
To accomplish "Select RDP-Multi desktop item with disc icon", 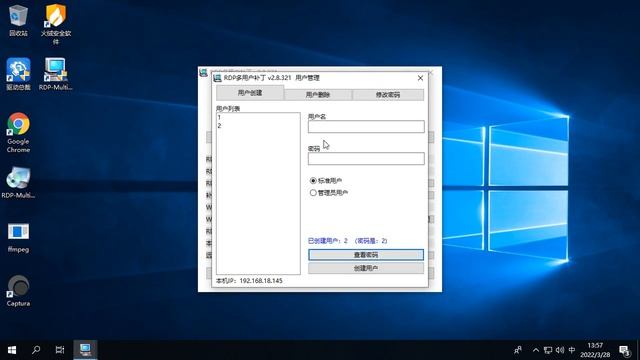I will click(18, 182).
